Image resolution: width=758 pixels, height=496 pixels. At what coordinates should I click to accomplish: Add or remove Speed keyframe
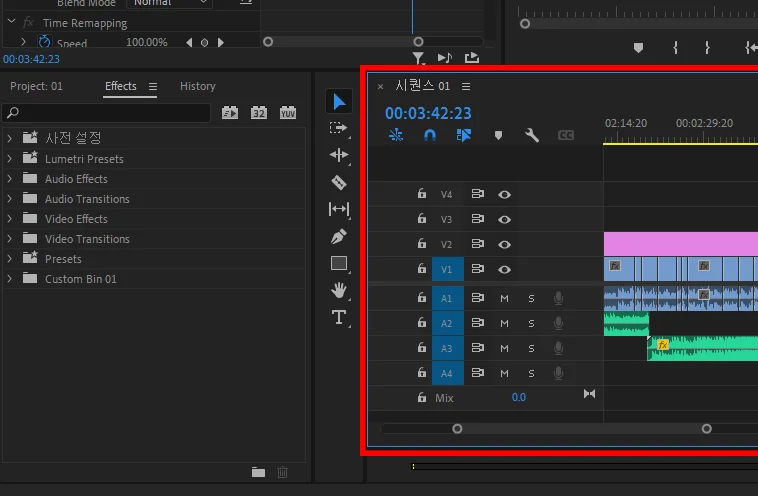pos(204,43)
